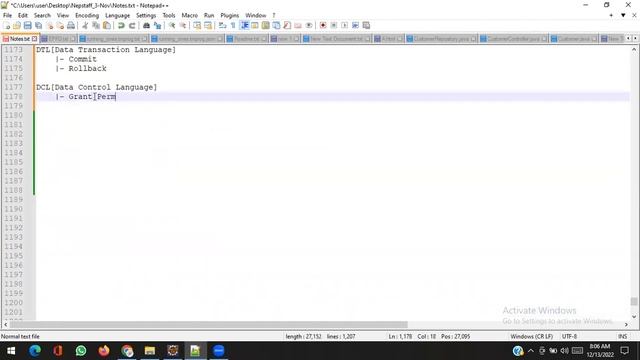This screenshot has width=640, height=360.
Task: Open tab list dropdown arrow at top right
Action: (x=623, y=15)
